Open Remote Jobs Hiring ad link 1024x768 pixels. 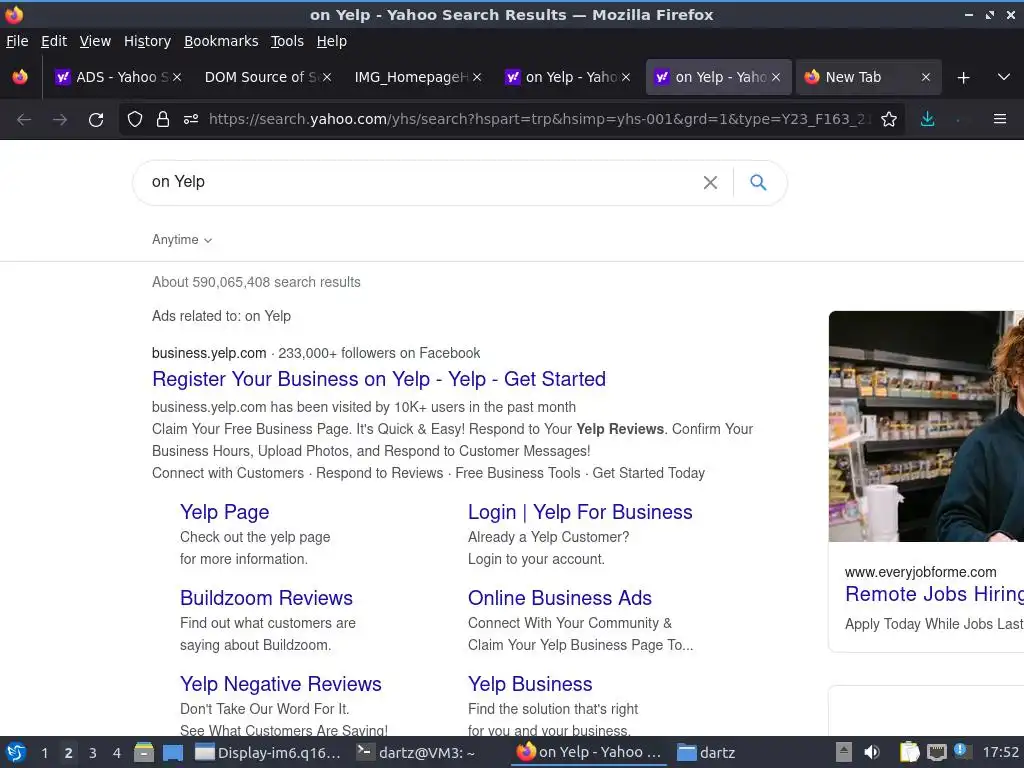(x=935, y=594)
